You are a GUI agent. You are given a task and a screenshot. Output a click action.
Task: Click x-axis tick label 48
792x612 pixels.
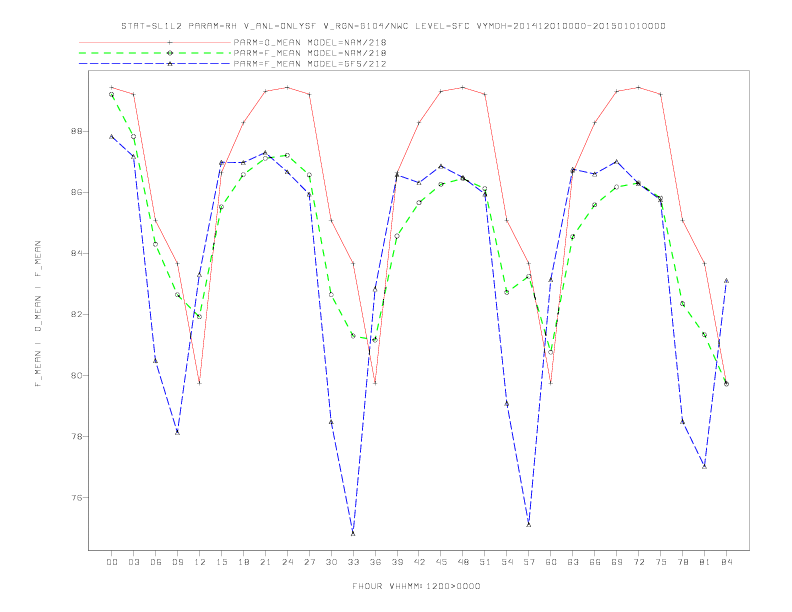(x=463, y=562)
